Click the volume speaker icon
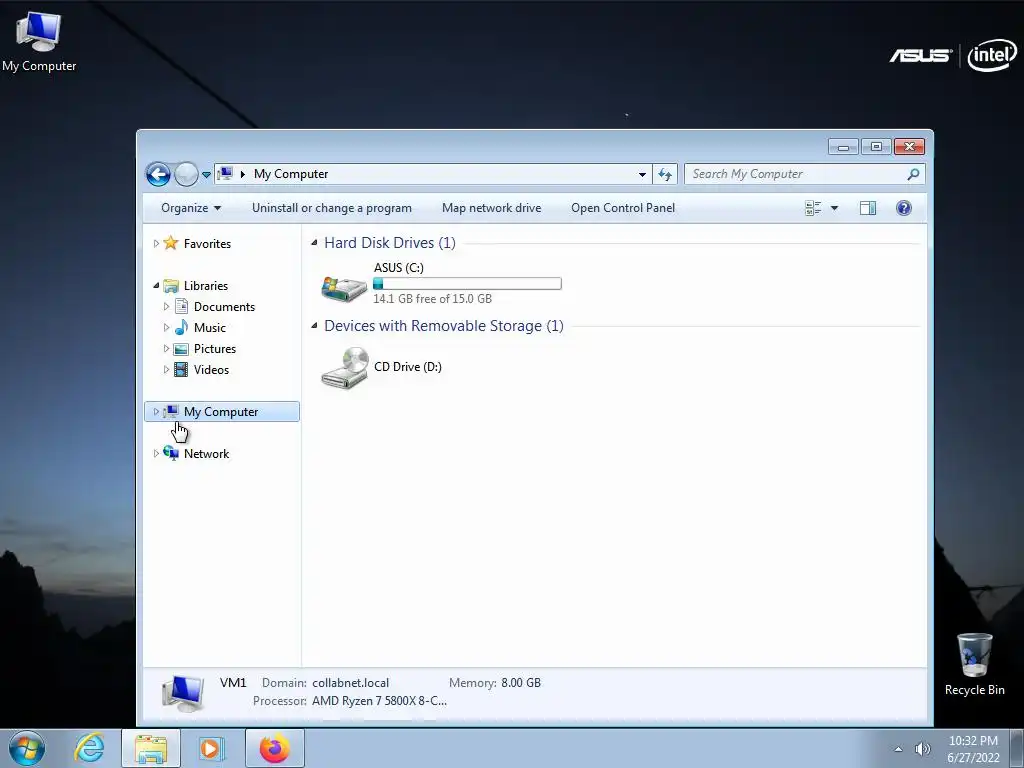 (x=922, y=749)
